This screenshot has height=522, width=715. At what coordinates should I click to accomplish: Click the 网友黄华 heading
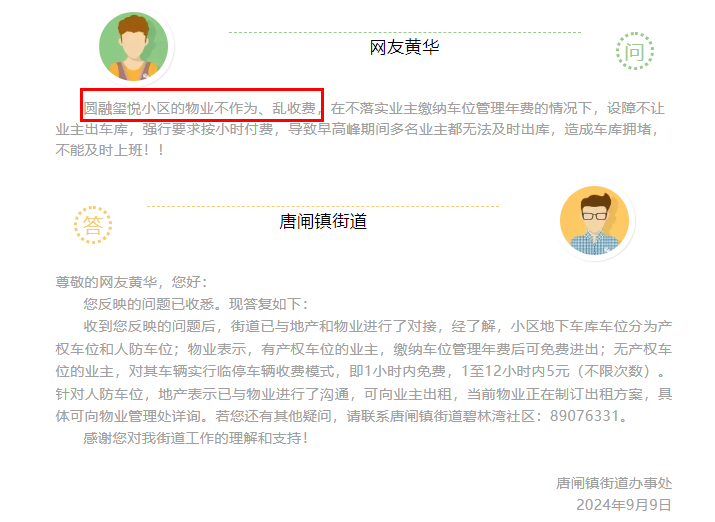(404, 47)
